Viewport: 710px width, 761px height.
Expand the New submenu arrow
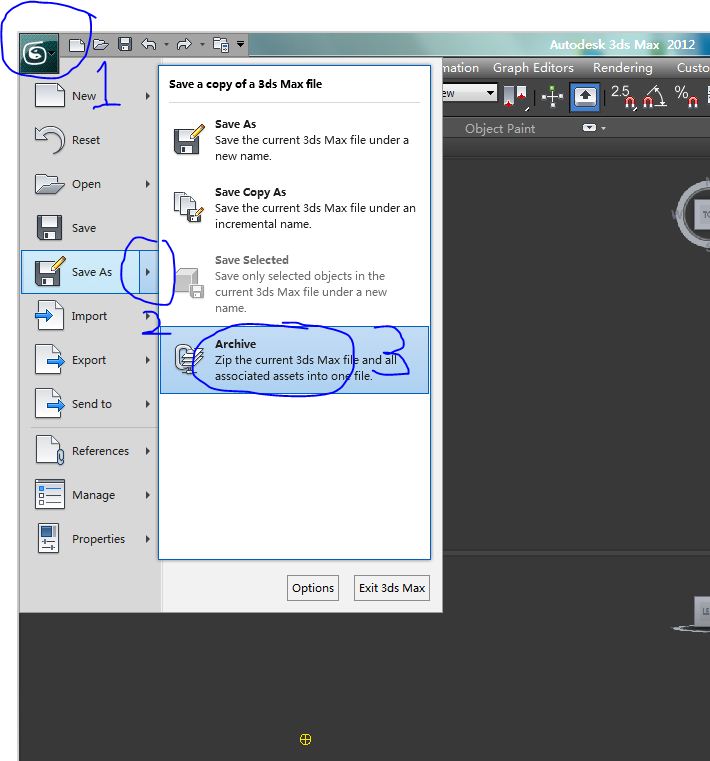click(x=148, y=96)
